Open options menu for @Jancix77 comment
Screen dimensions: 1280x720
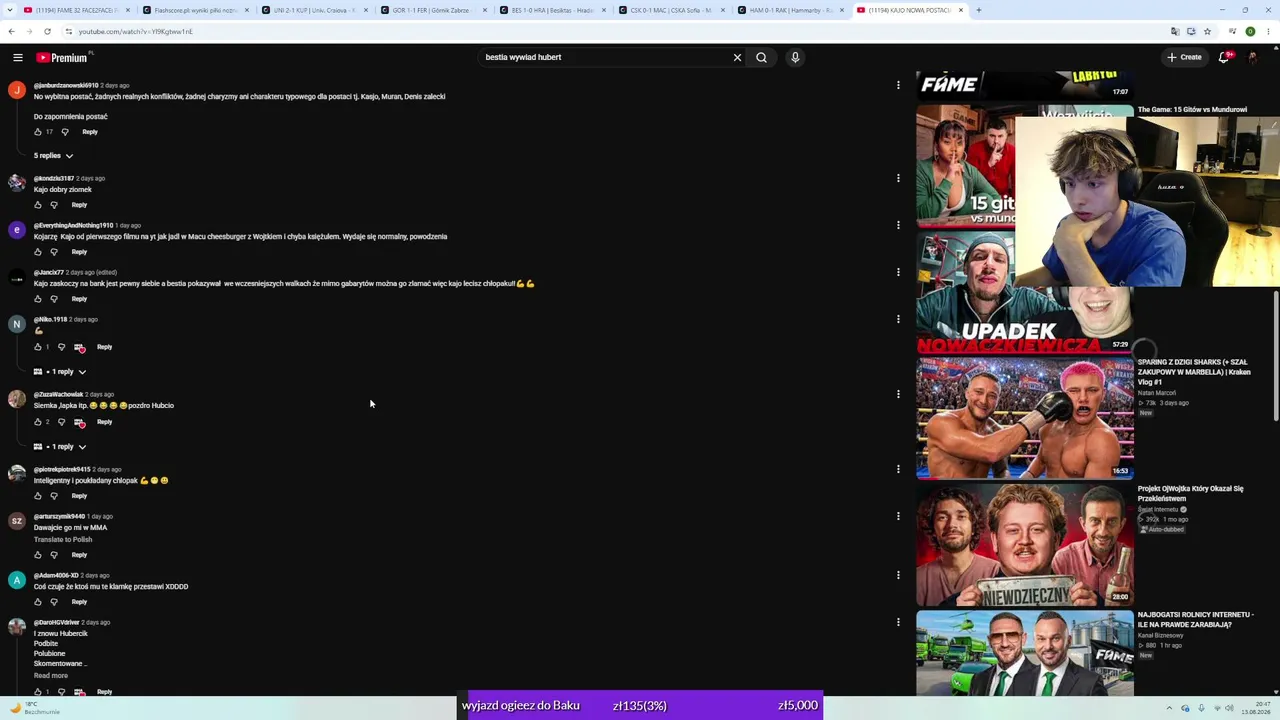898,272
